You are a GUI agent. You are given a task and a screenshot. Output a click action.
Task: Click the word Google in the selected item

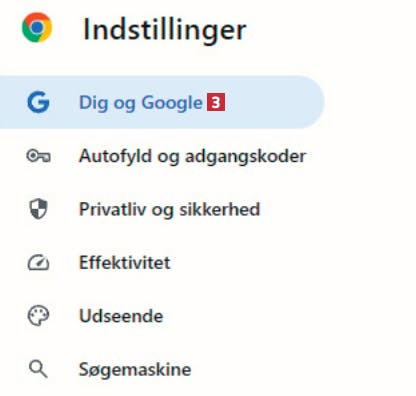172,103
